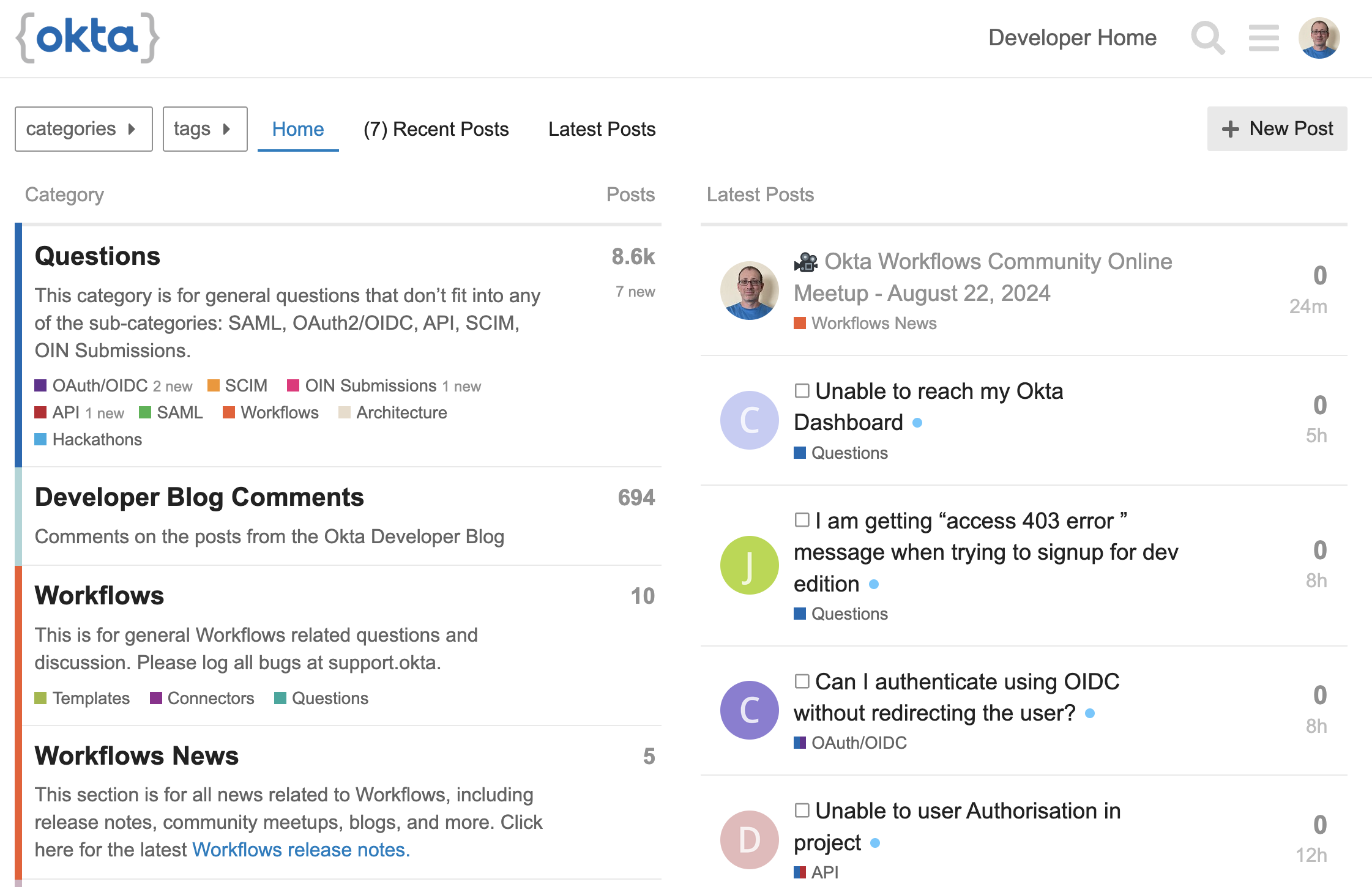Image resolution: width=1372 pixels, height=887 pixels.
Task: Select the (7) Recent Posts tab
Action: [436, 129]
